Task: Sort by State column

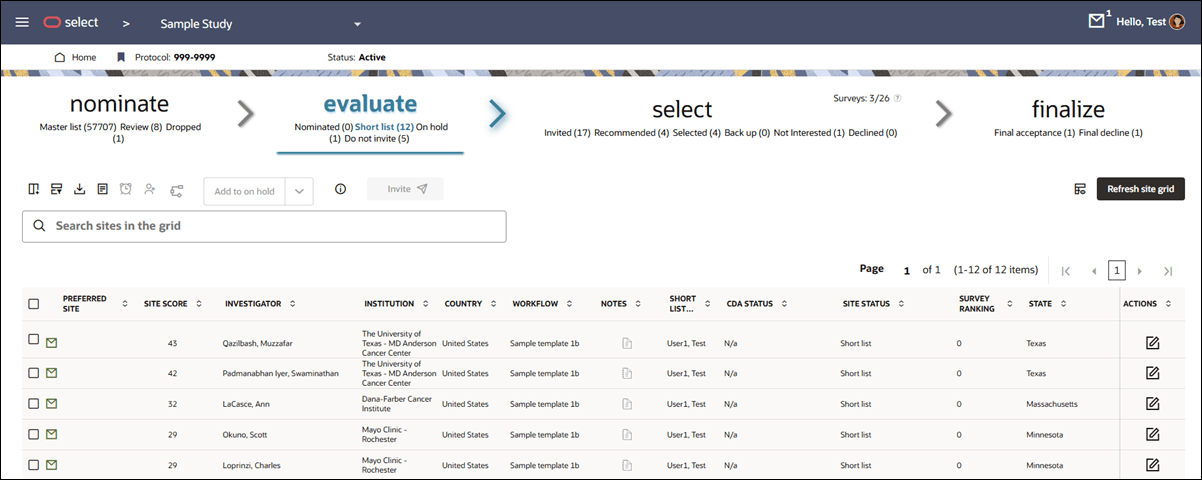Action: 1064,304
